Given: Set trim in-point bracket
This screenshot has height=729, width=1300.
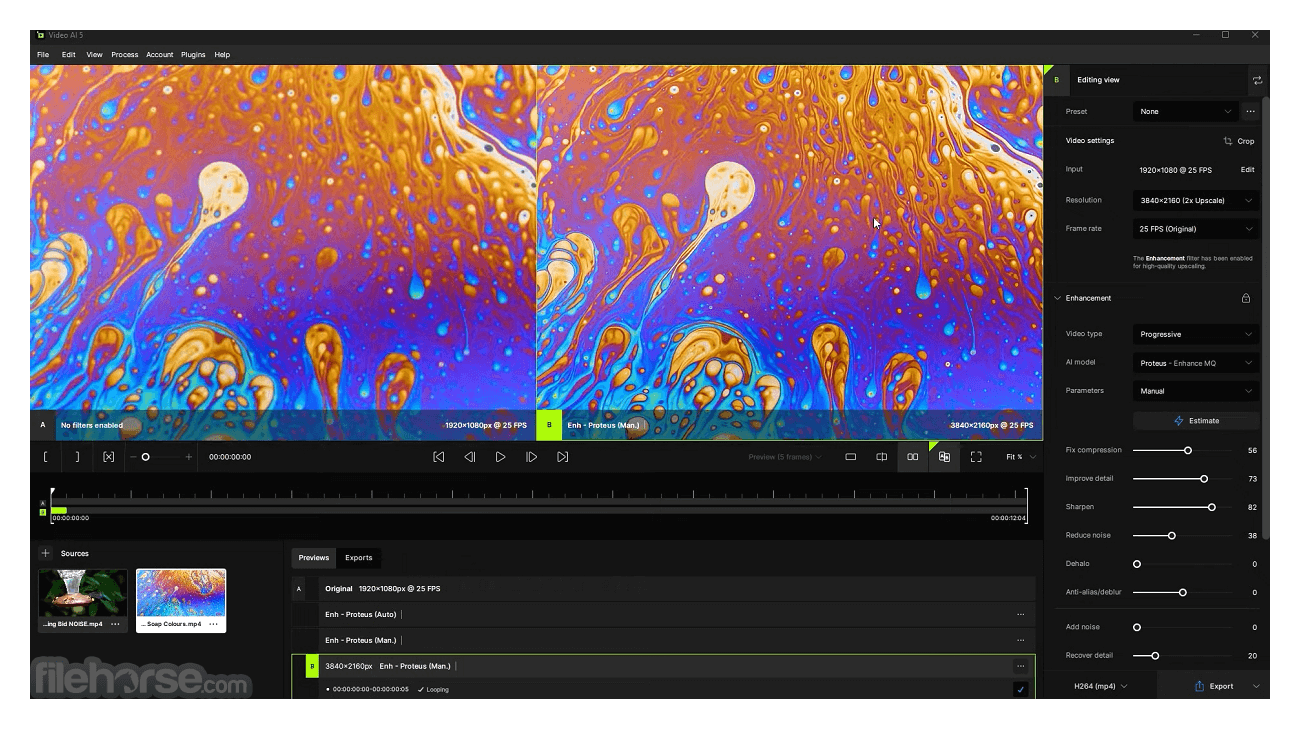Looking at the screenshot, I should pyautogui.click(x=46, y=457).
